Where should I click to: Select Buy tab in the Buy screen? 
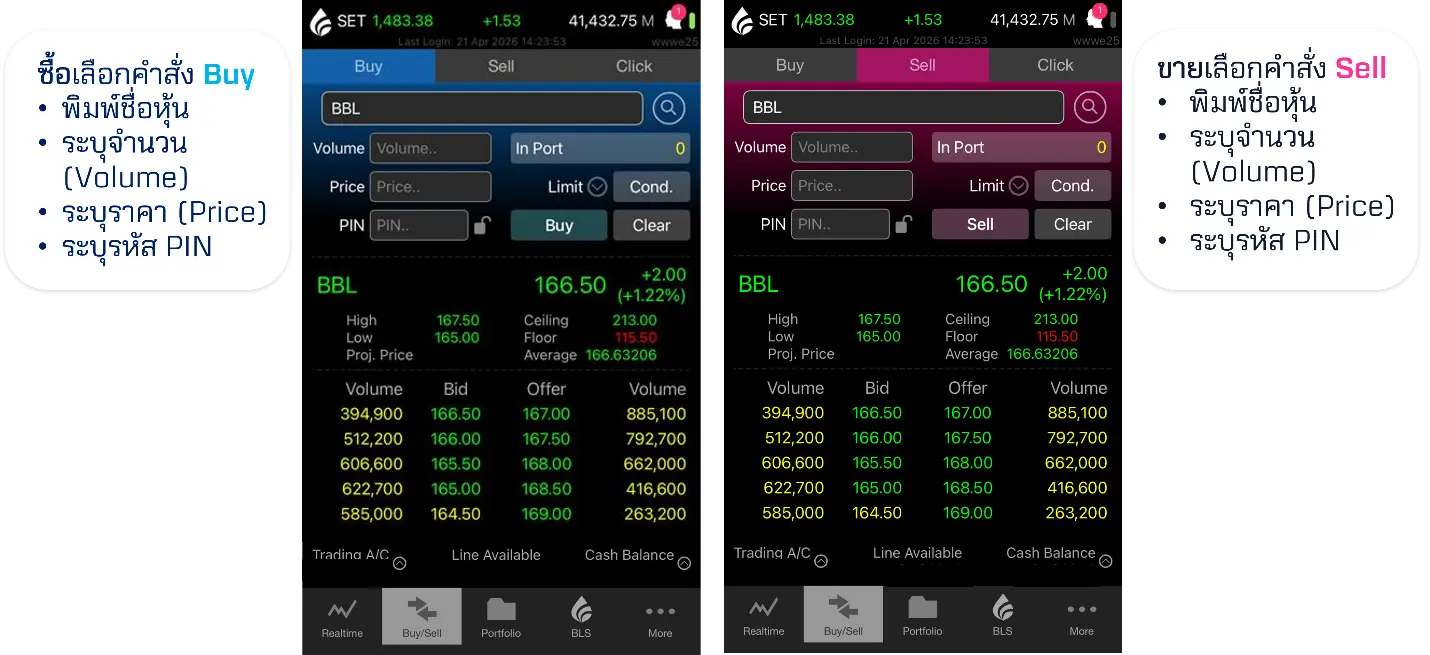(368, 66)
